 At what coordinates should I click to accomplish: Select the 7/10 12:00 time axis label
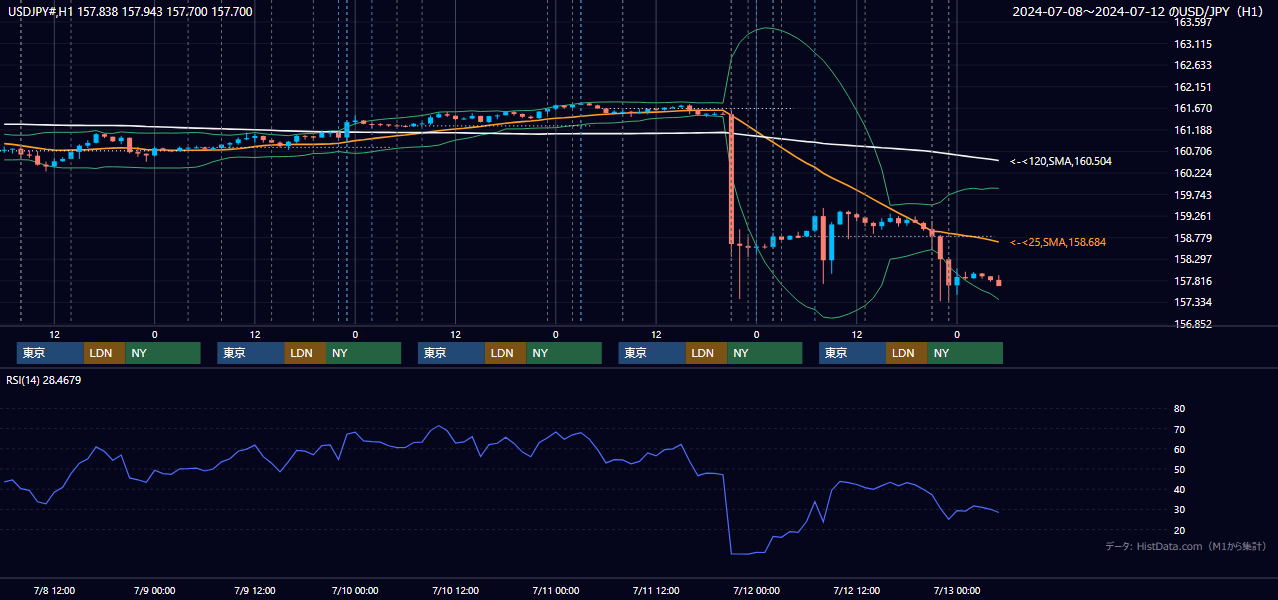pos(455,590)
